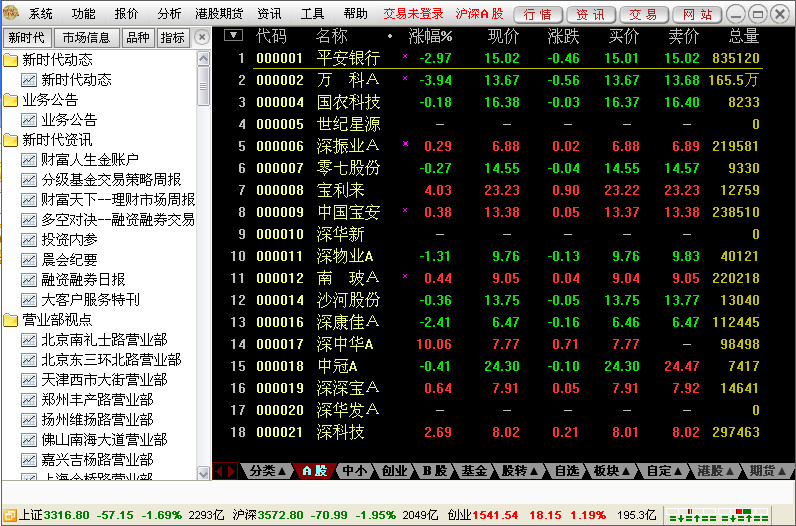Expand the 期货 bottom tab
The width and height of the screenshot is (796, 526).
tap(768, 471)
